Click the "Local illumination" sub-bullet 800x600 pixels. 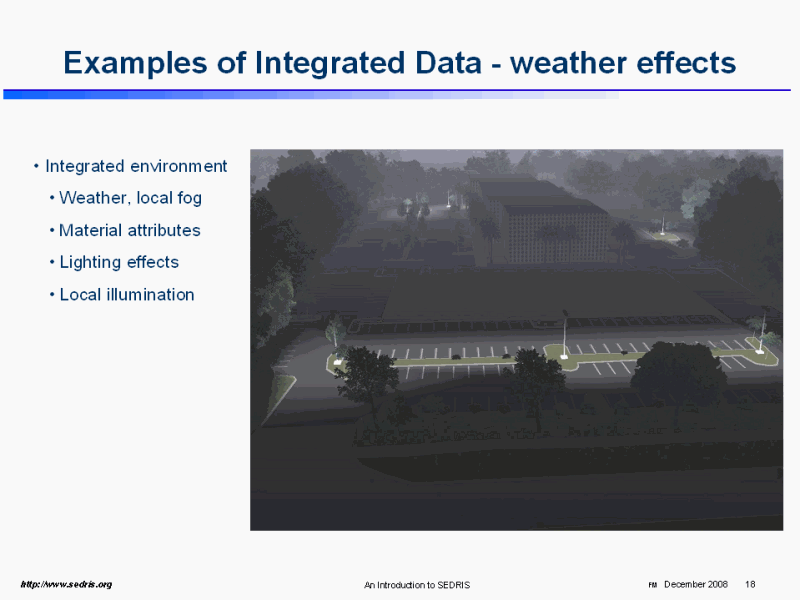point(126,294)
